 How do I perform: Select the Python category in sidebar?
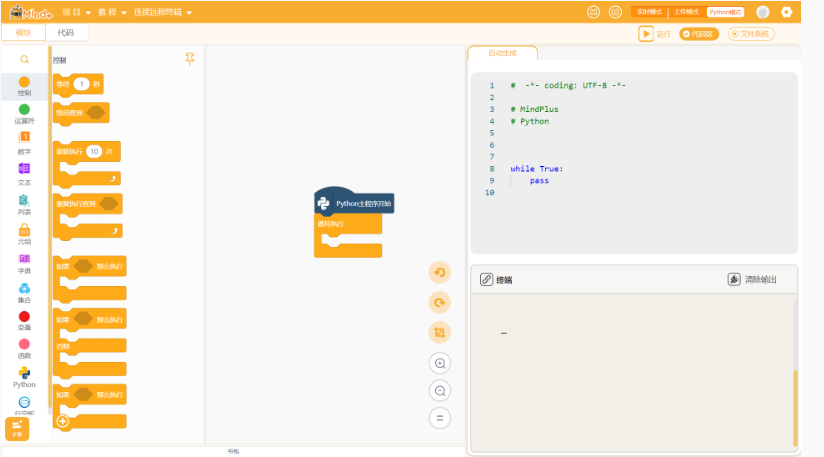coord(24,378)
